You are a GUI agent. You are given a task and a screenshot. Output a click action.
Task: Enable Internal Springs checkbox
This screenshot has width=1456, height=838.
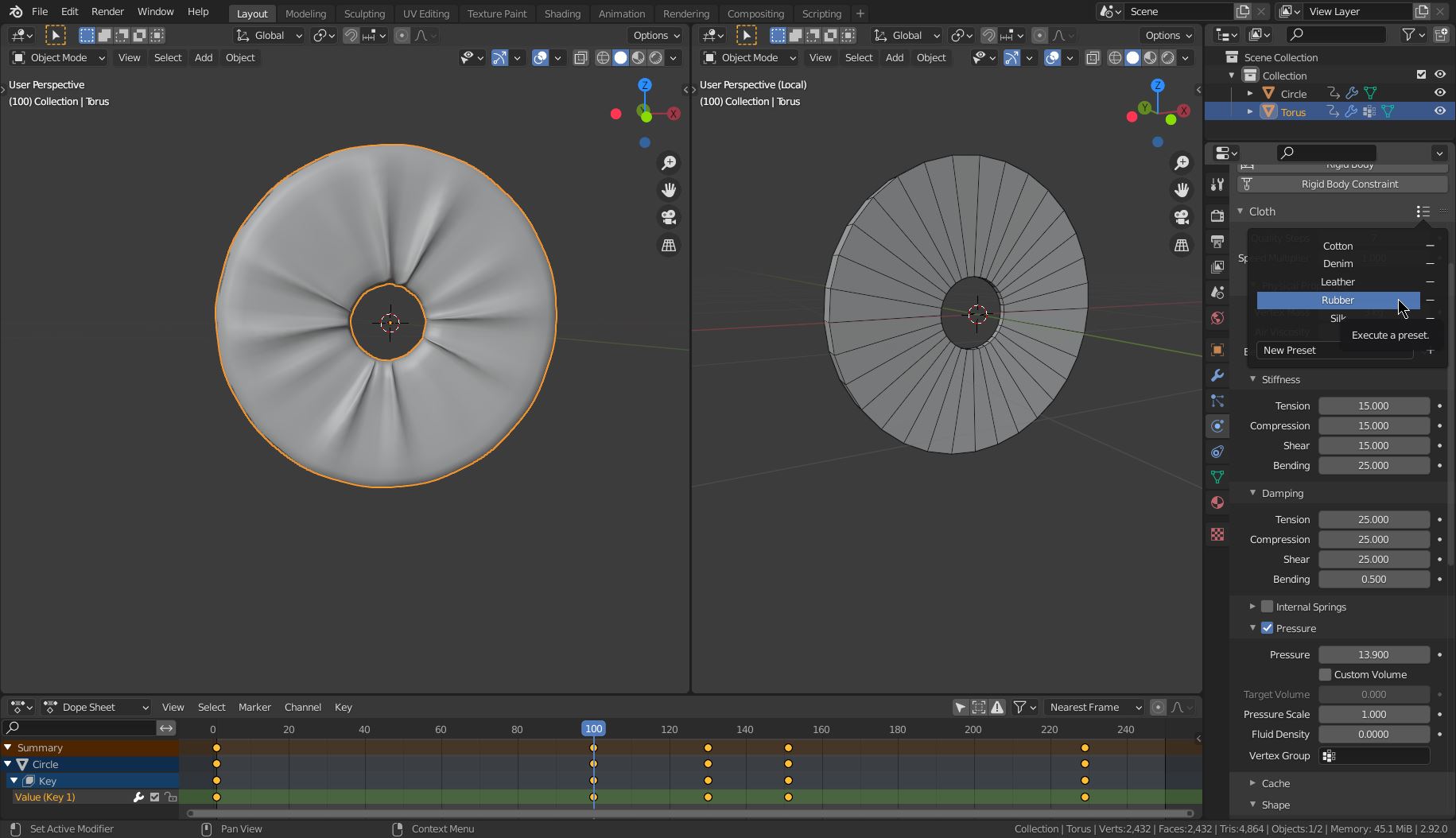pyautogui.click(x=1267, y=607)
